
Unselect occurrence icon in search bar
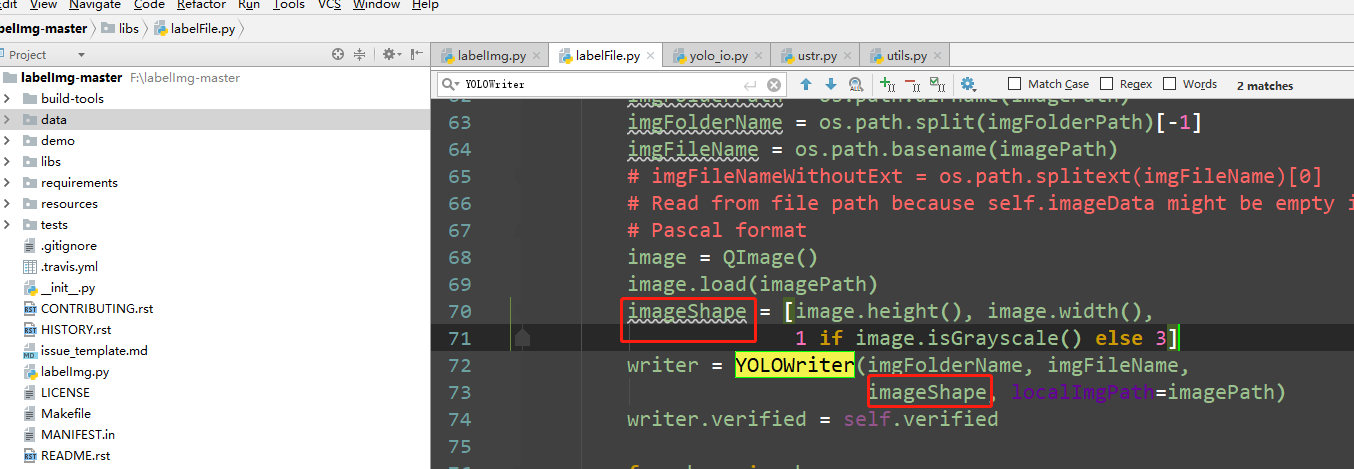coord(912,85)
